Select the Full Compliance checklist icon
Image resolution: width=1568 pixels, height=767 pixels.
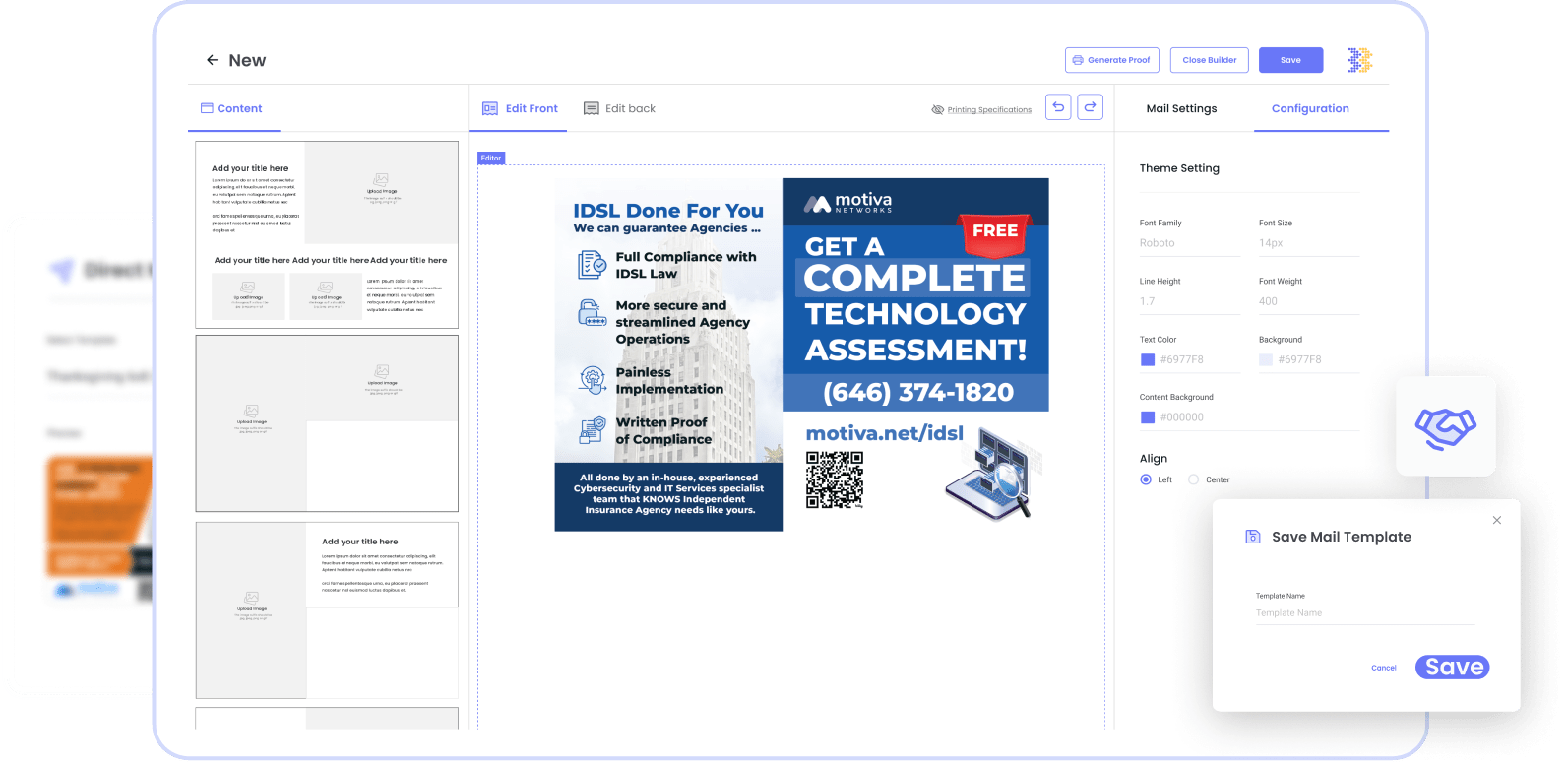coord(593,264)
